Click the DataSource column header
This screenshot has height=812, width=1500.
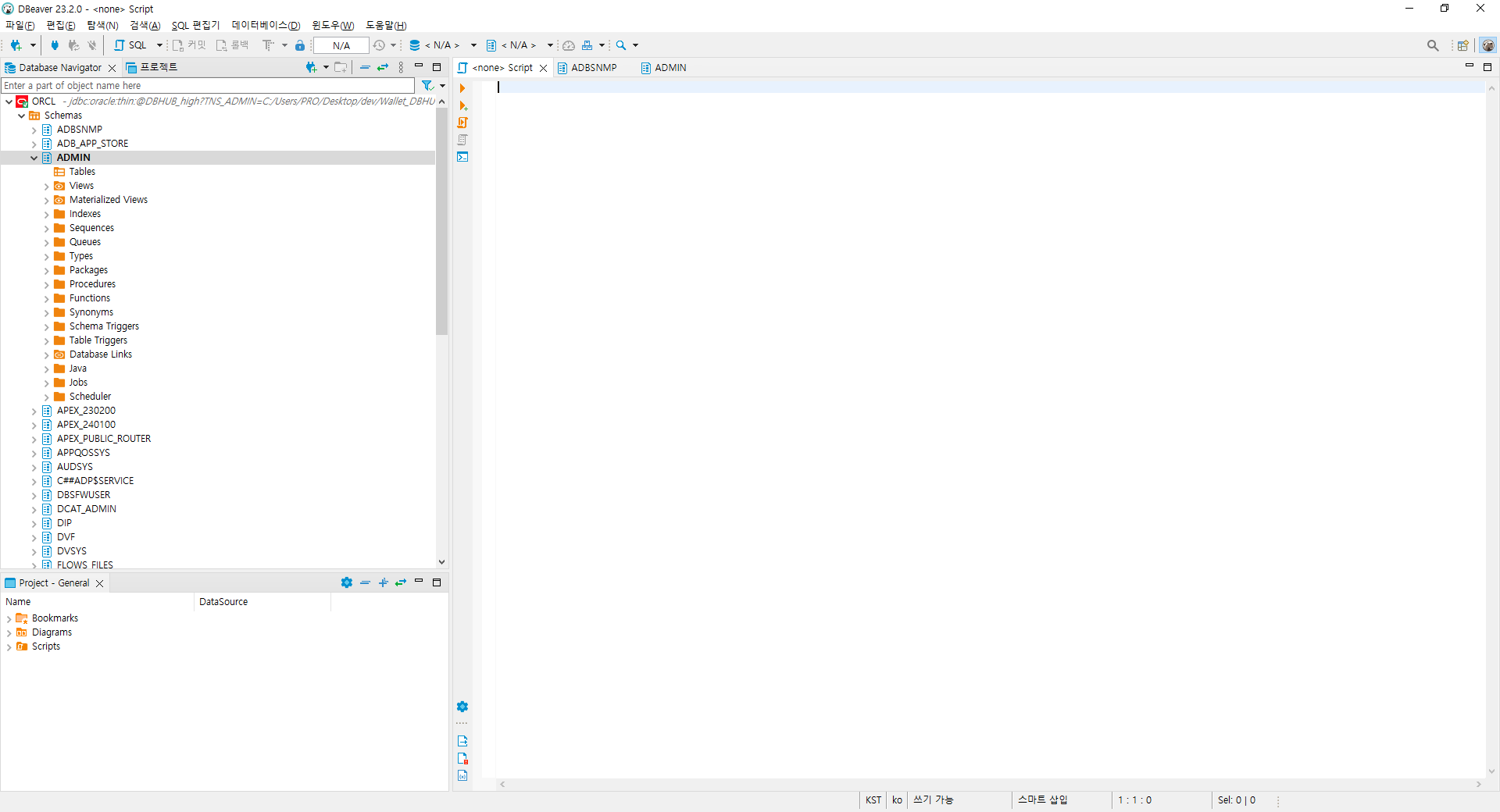click(262, 602)
